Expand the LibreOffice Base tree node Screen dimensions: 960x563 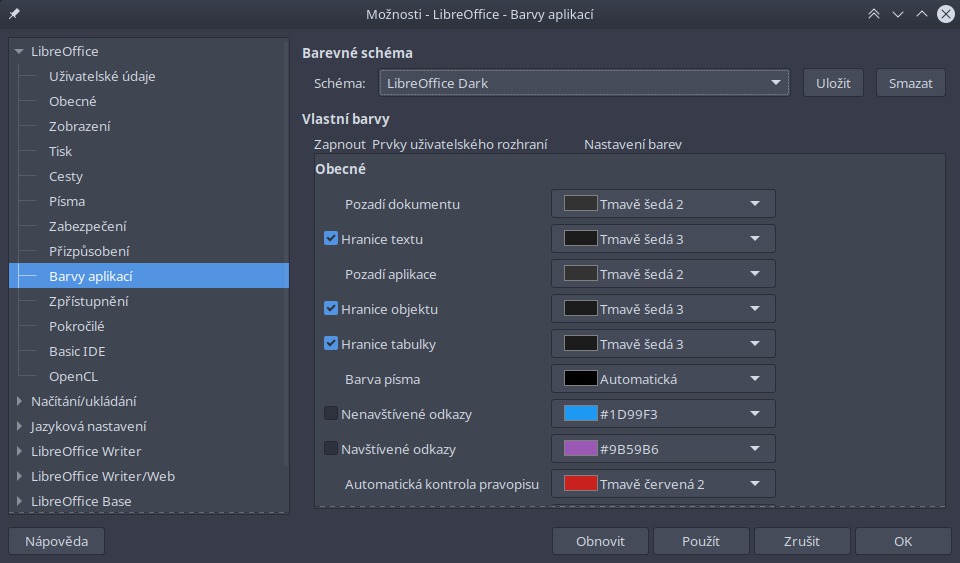19,501
